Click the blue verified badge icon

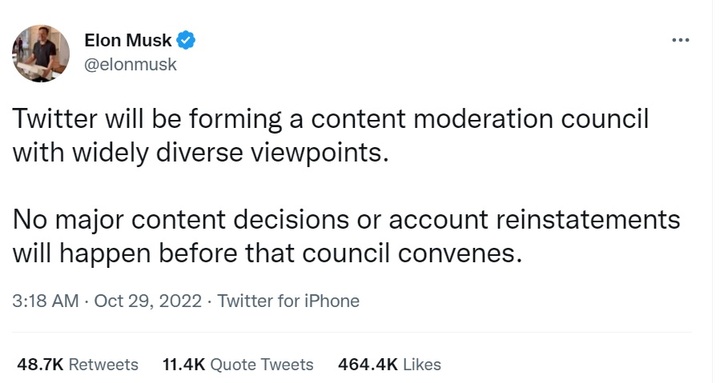(186, 40)
